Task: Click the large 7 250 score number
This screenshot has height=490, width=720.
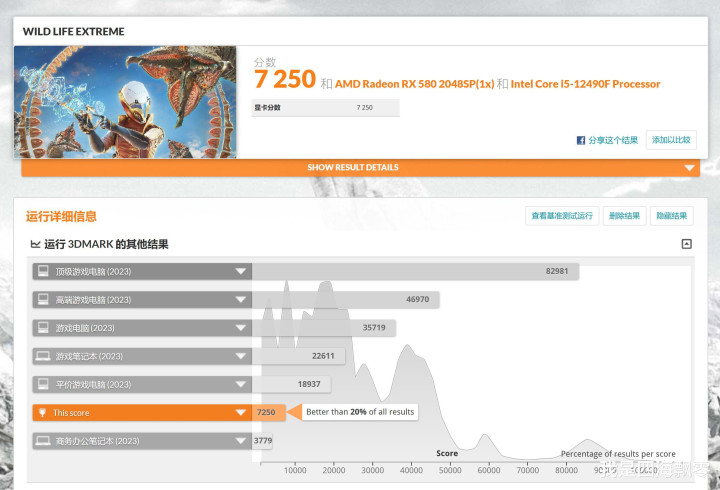Action: (285, 79)
